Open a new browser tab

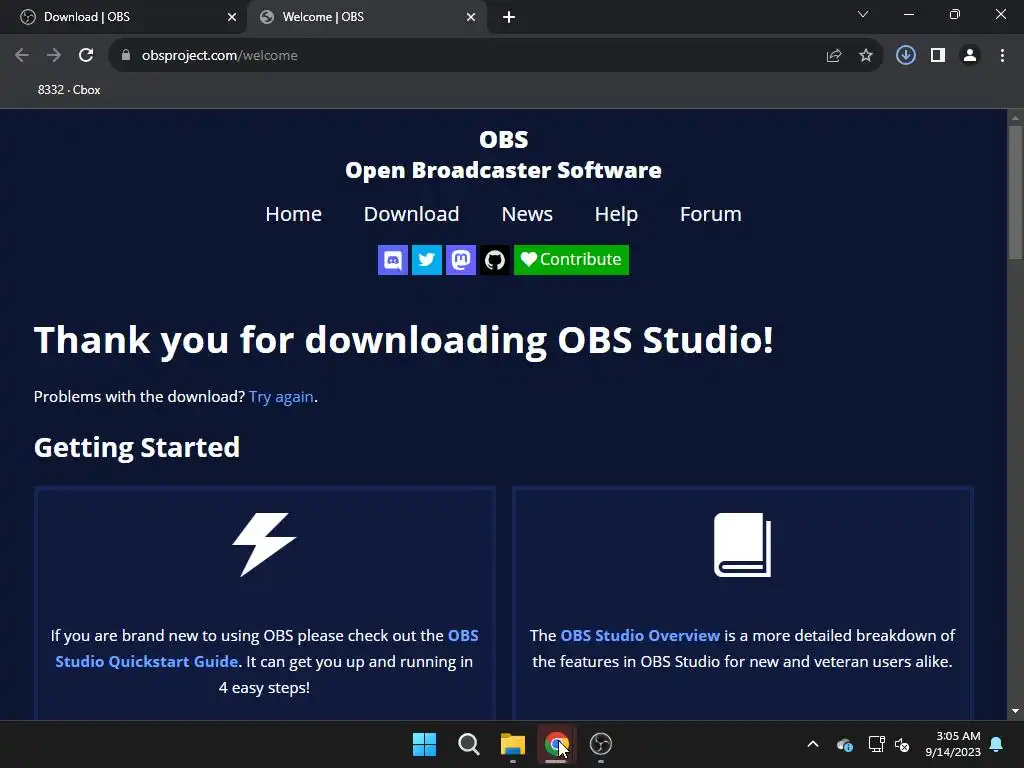tap(509, 17)
